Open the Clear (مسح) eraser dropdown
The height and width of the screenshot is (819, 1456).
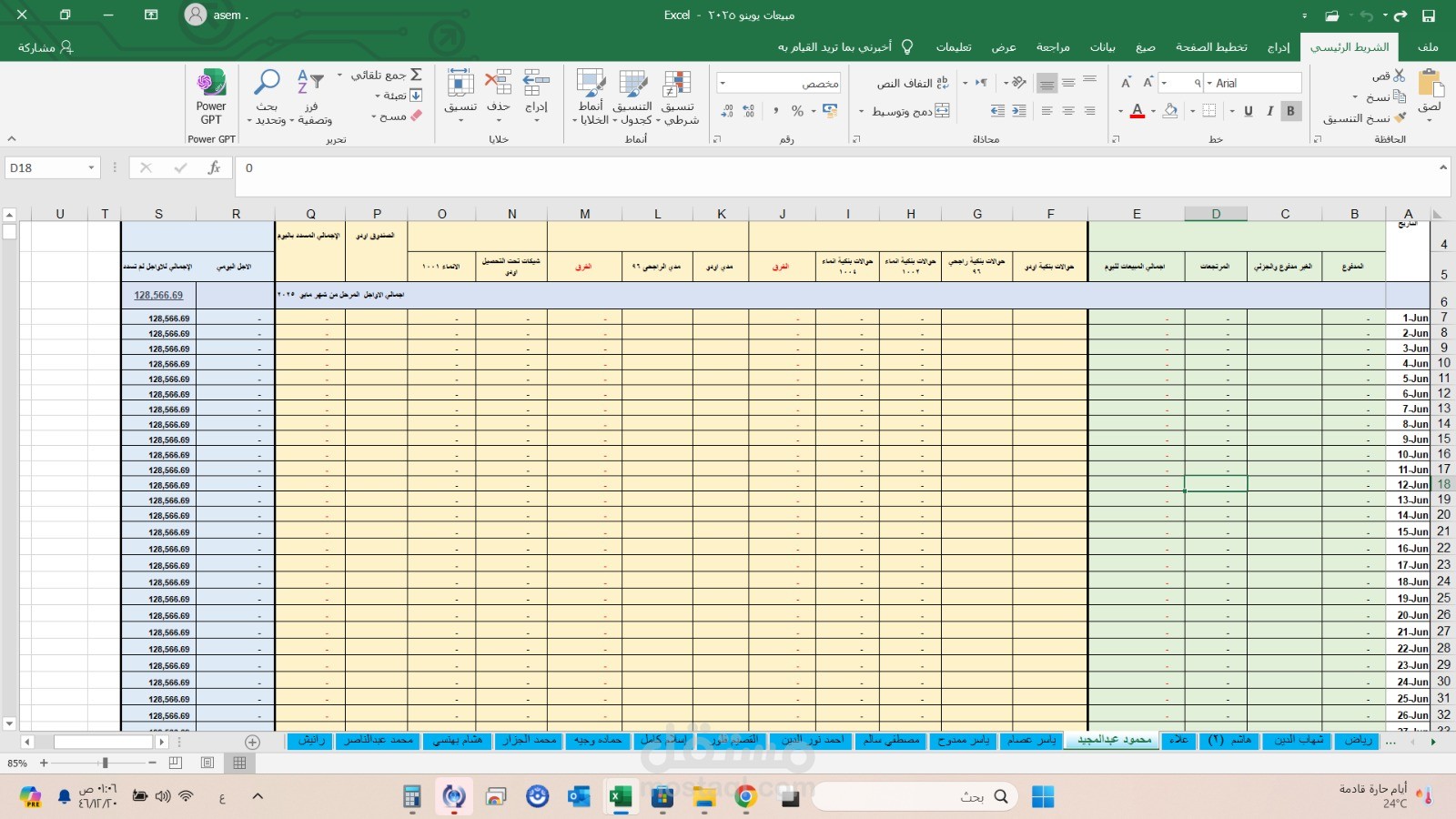click(x=397, y=116)
